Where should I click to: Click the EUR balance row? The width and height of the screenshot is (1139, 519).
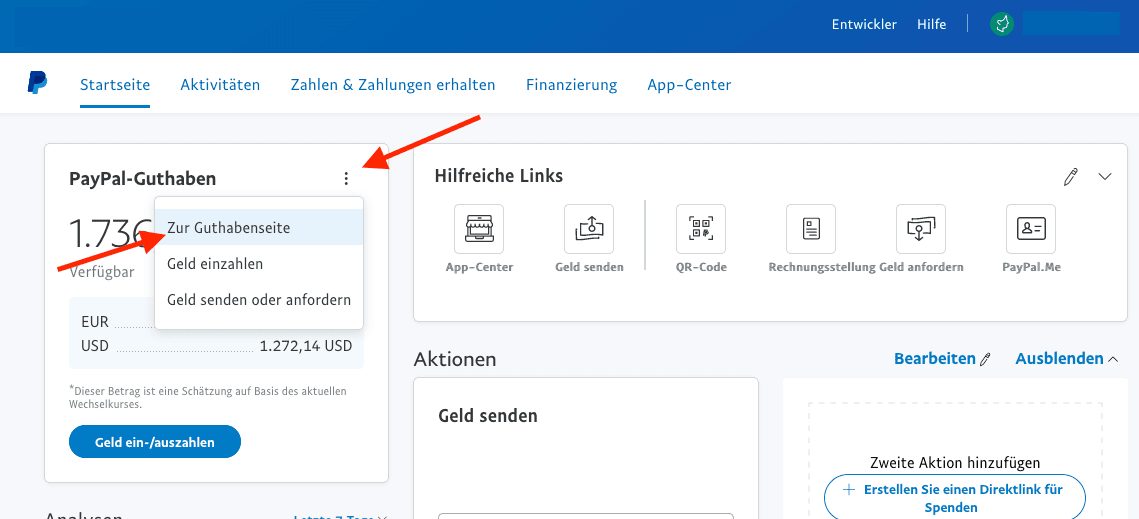(x=117, y=322)
